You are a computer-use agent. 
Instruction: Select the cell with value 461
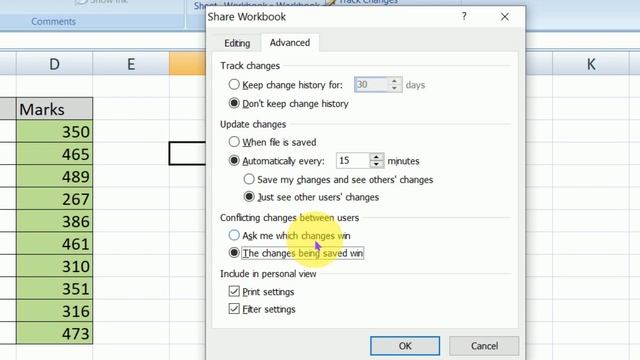54,244
